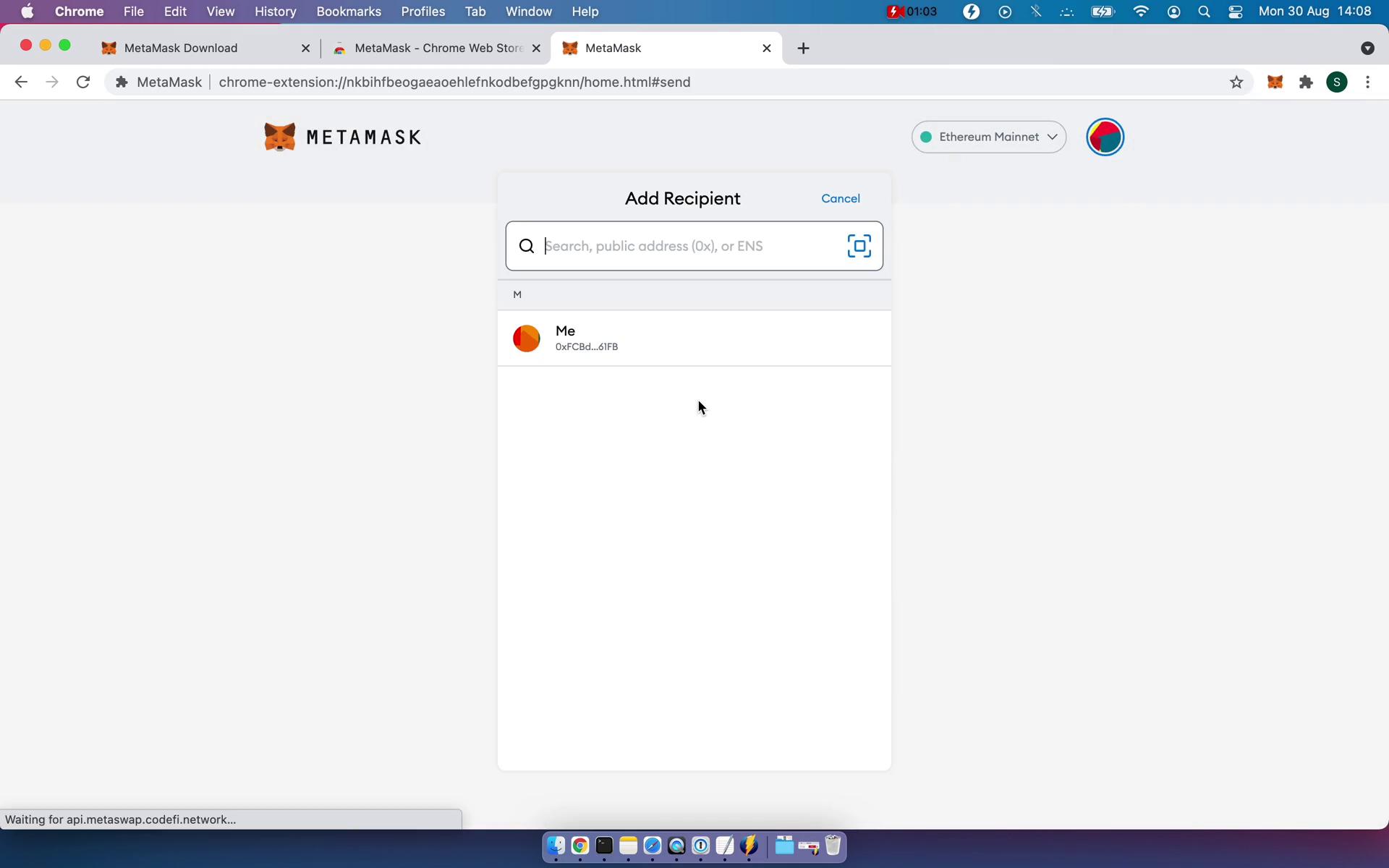
Task: Click the History menu in menu bar
Action: tap(275, 11)
